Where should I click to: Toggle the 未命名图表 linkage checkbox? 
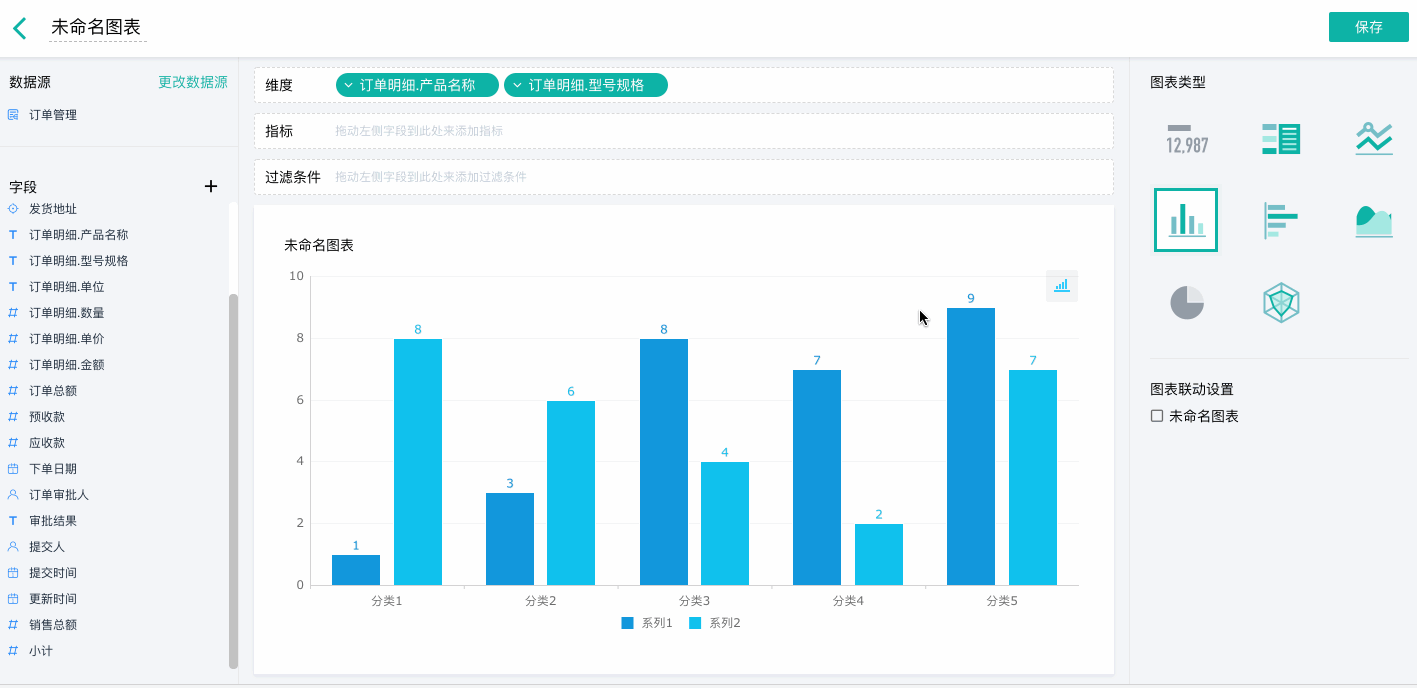(1157, 416)
